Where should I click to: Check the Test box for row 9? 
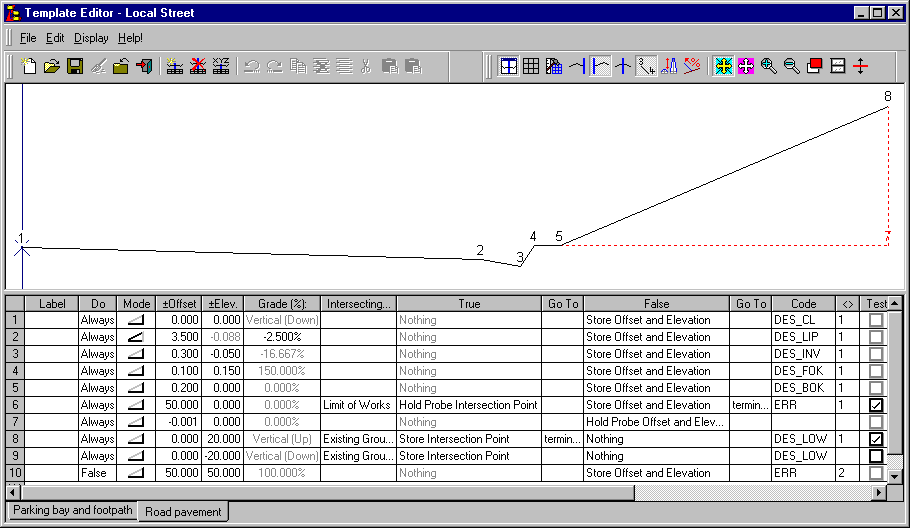[876, 456]
